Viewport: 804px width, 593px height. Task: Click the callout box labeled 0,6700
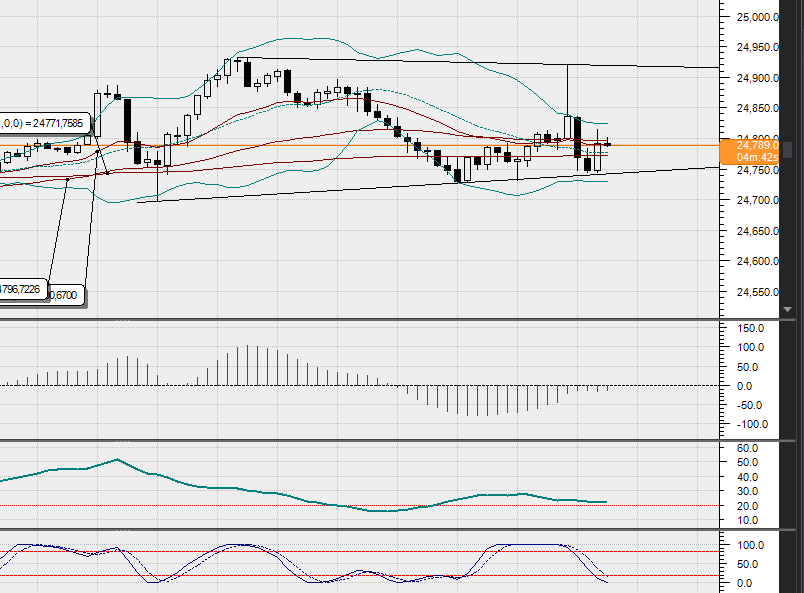(x=60, y=294)
